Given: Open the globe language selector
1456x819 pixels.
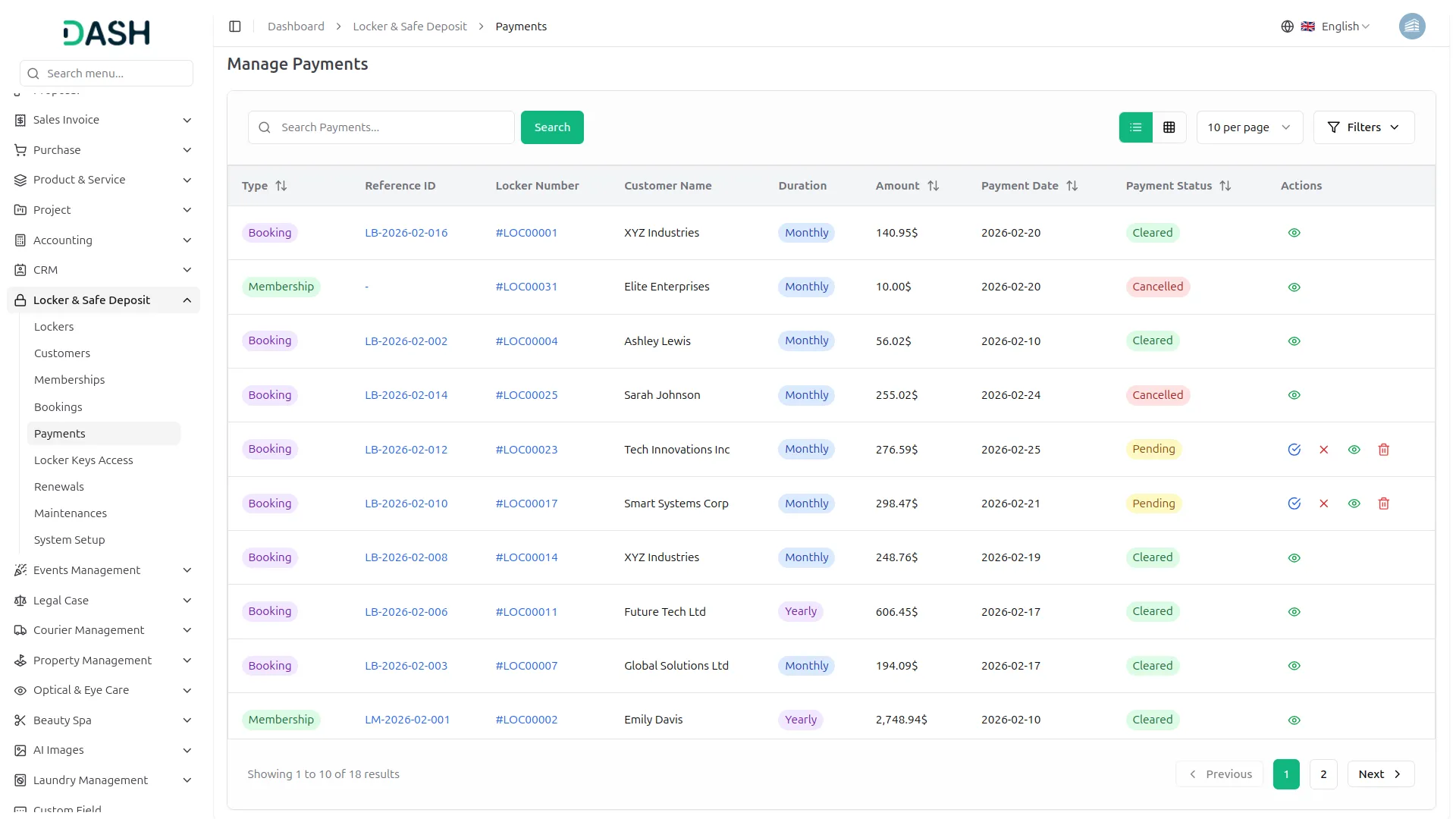Looking at the screenshot, I should tap(1287, 26).
